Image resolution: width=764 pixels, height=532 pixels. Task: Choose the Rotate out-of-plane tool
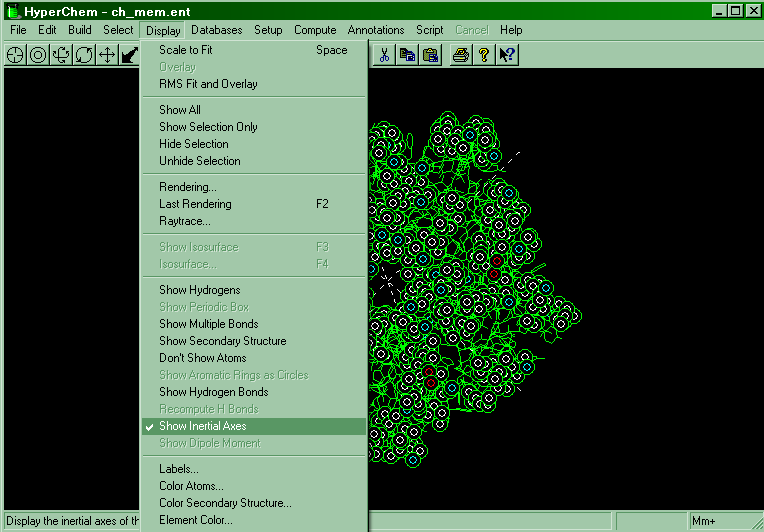click(61, 55)
